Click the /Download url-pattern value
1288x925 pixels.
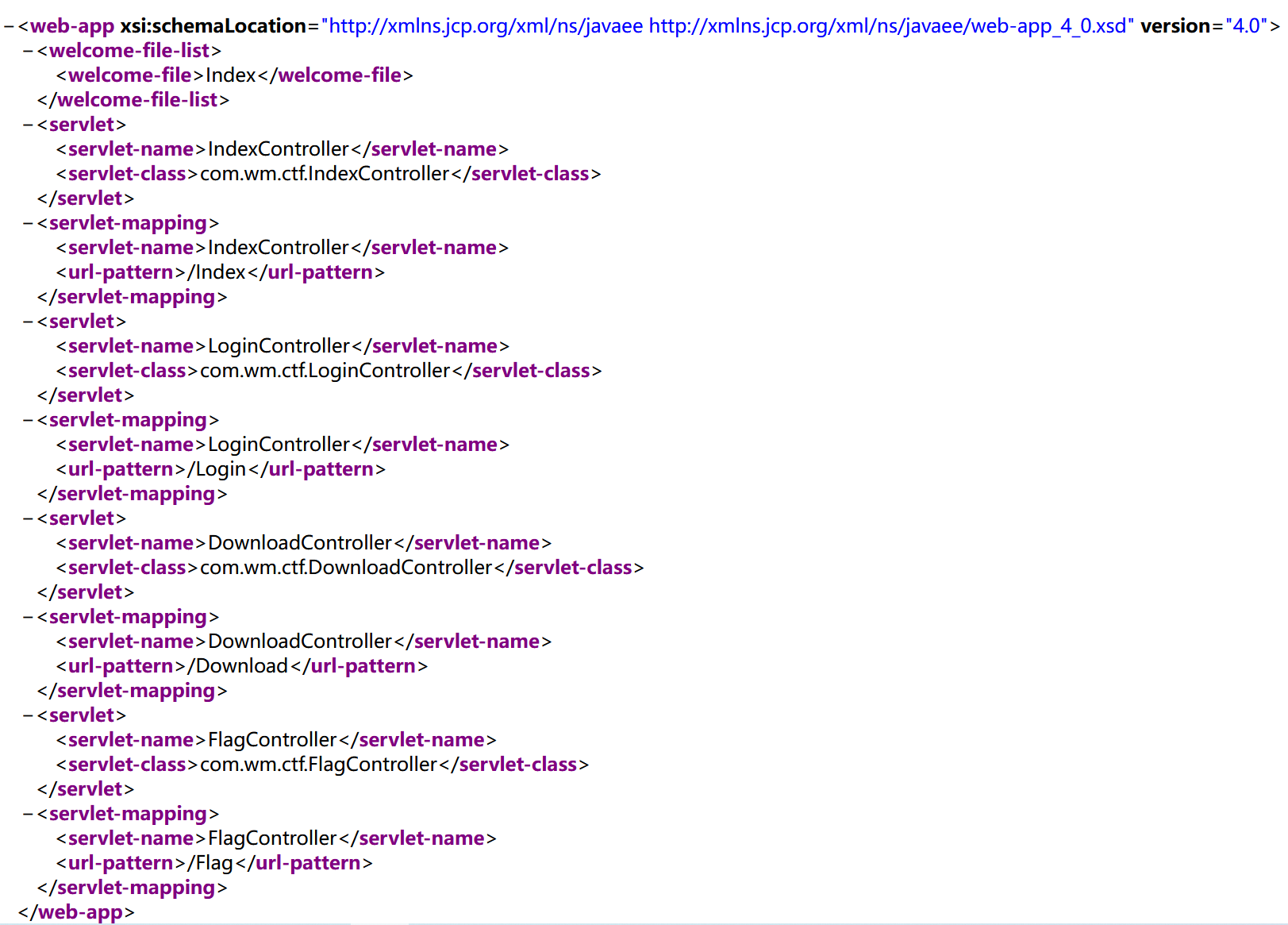click(238, 666)
